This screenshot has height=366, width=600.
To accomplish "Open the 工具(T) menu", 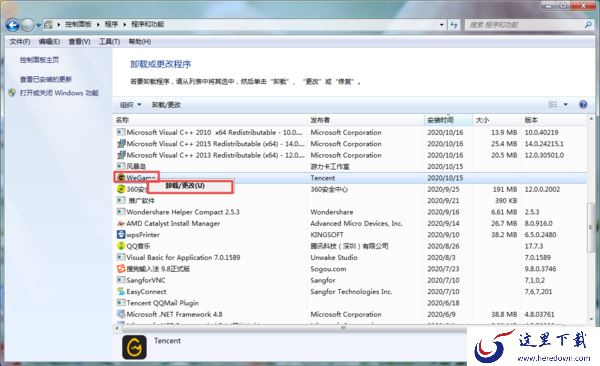I will pos(109,41).
